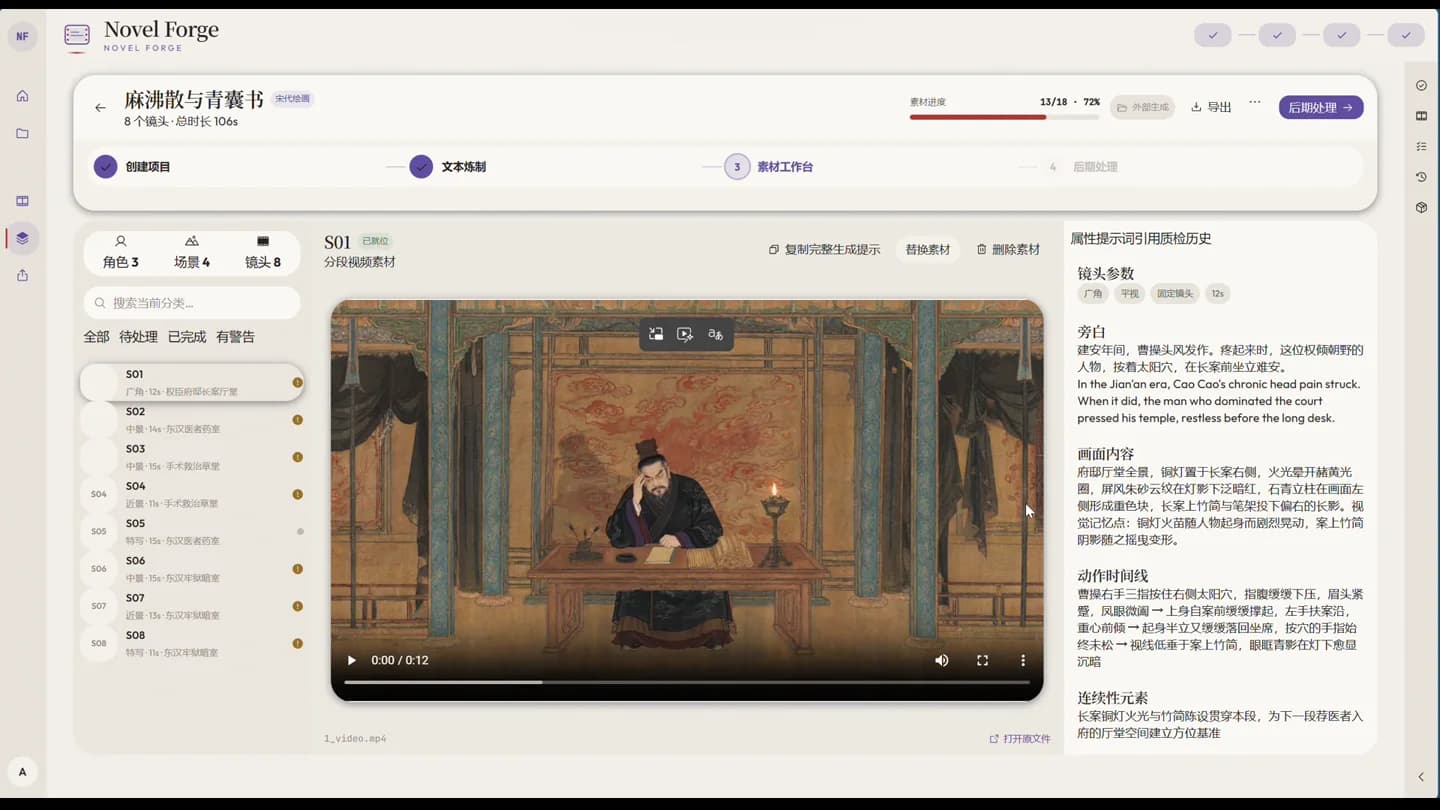This screenshot has width=1440, height=810.
Task: Click the open book icon in right sidebar
Action: [x=1421, y=116]
